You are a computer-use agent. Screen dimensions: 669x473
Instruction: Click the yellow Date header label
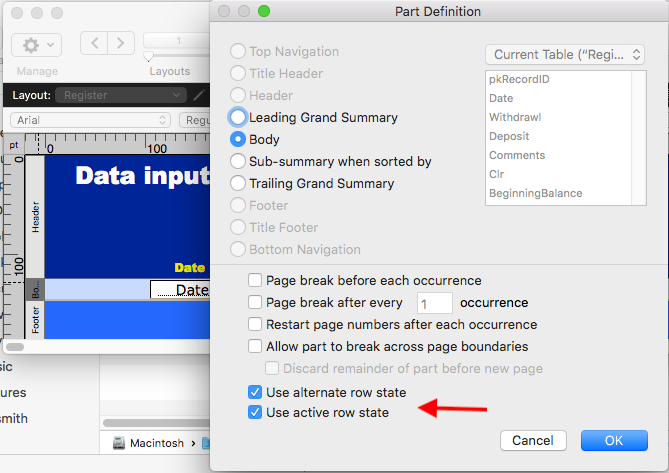pyautogui.click(x=189, y=267)
